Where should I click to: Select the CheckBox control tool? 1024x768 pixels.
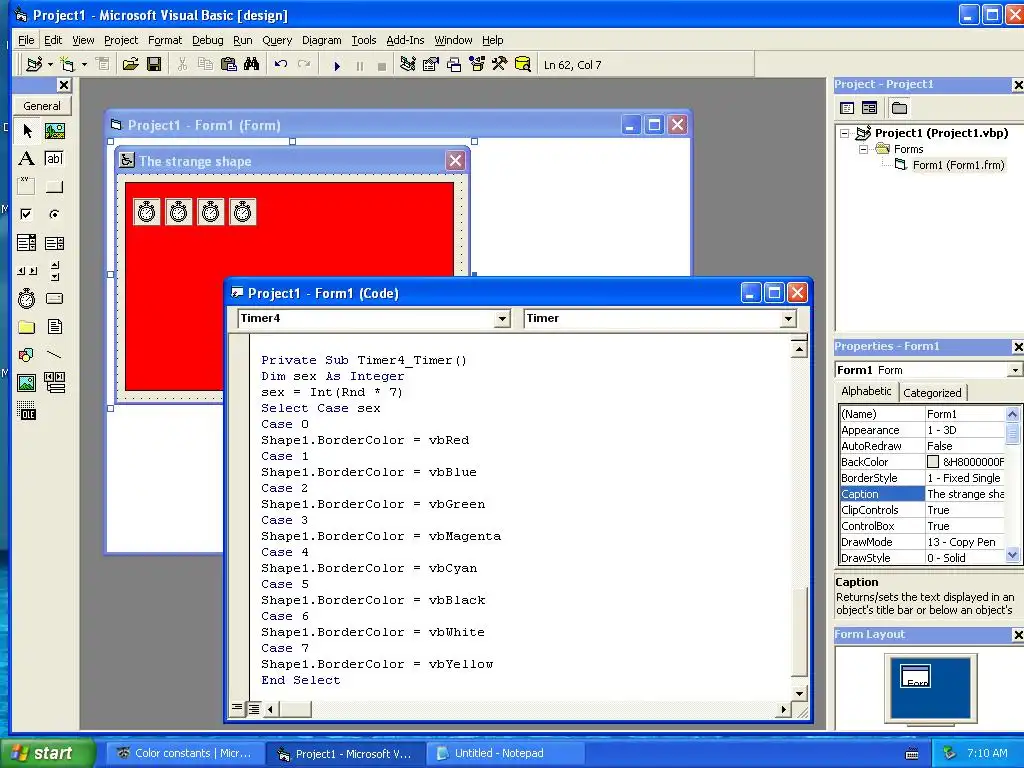(x=27, y=214)
